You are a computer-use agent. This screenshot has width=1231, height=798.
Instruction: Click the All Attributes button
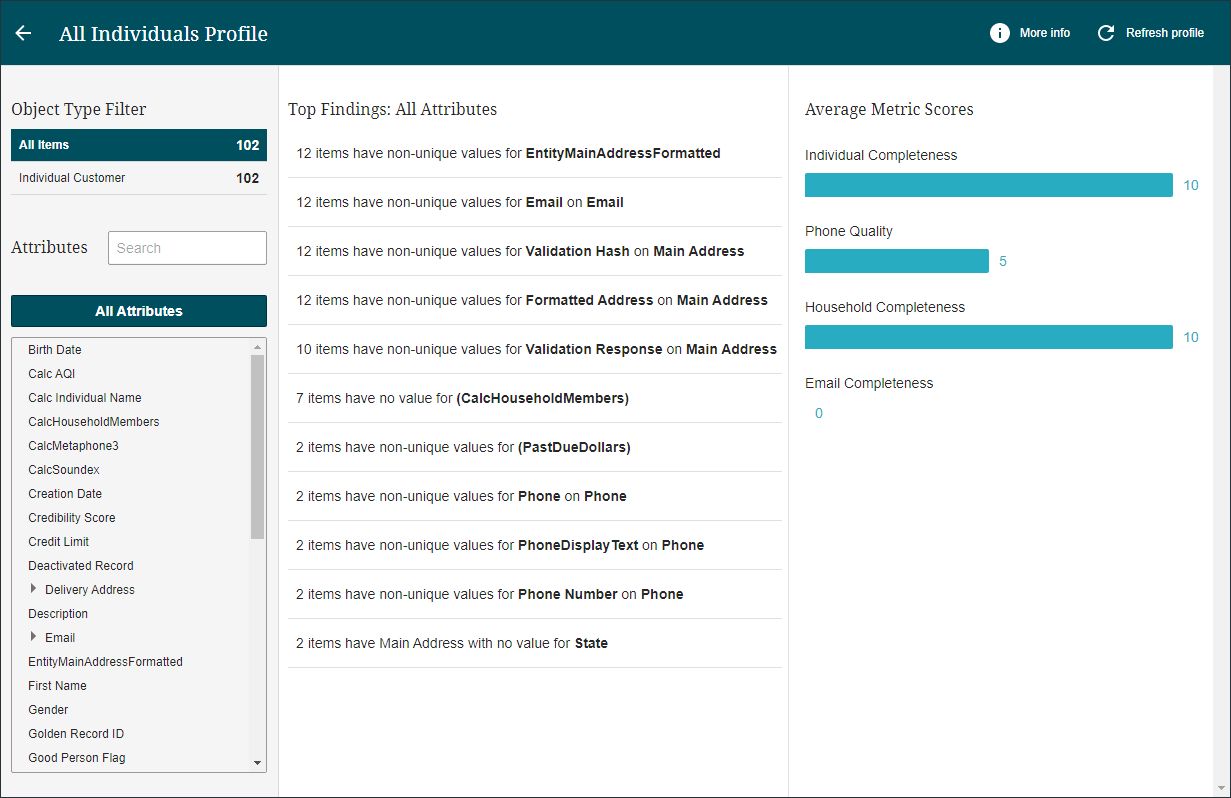(138, 311)
